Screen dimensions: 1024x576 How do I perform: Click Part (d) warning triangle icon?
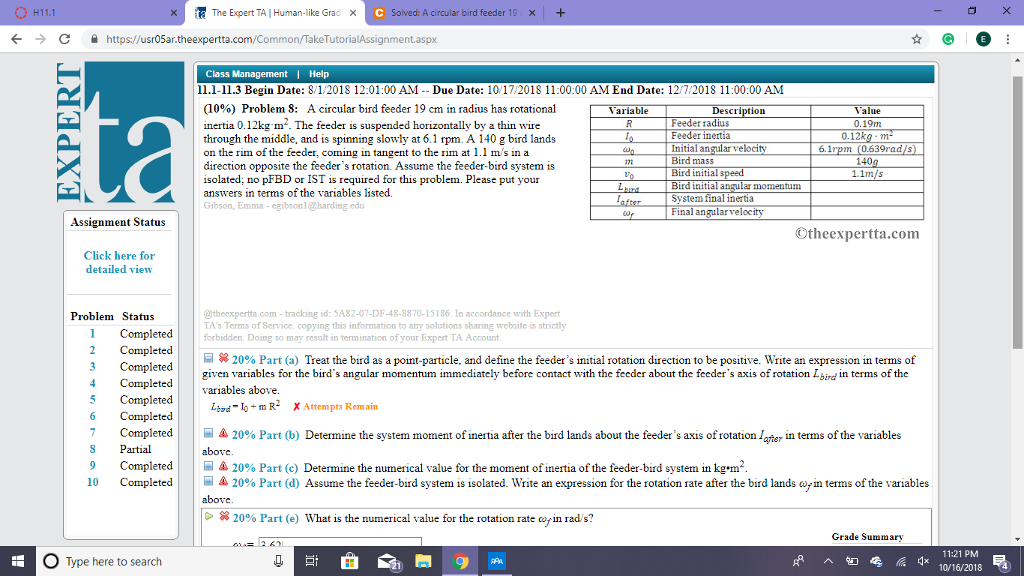pos(223,481)
